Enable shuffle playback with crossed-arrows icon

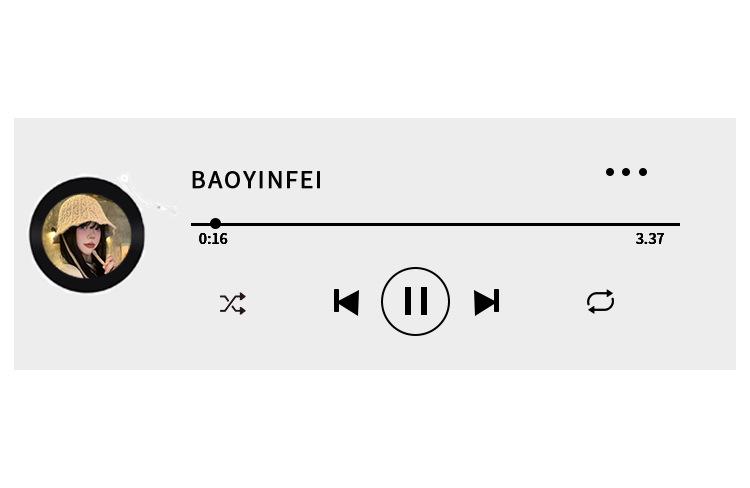coord(233,303)
